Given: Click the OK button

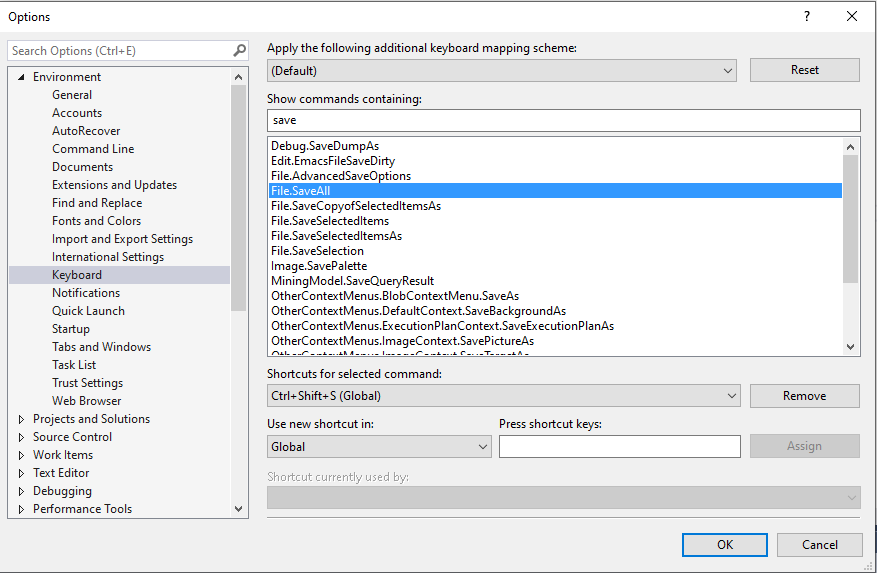Looking at the screenshot, I should (x=724, y=544).
